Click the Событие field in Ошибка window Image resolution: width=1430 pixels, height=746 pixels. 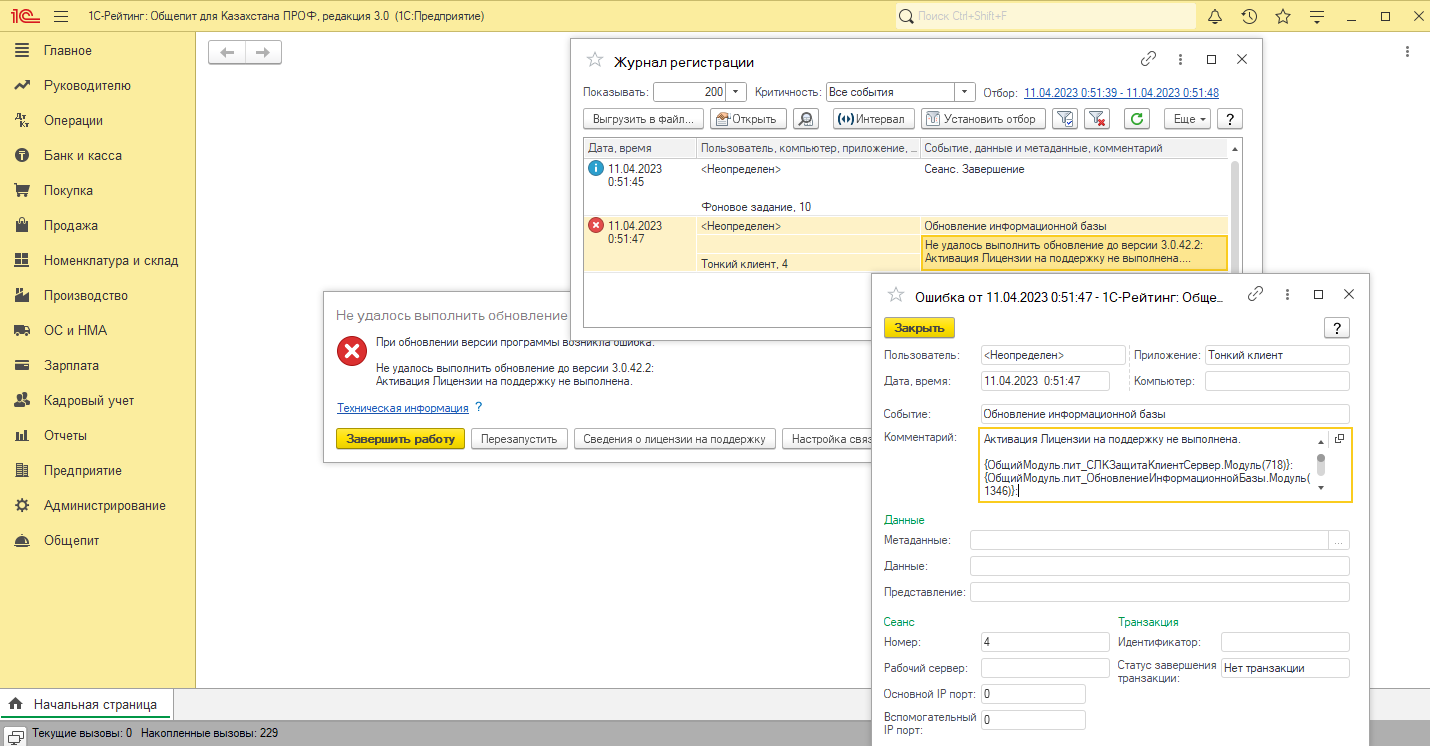pyautogui.click(x=1165, y=413)
